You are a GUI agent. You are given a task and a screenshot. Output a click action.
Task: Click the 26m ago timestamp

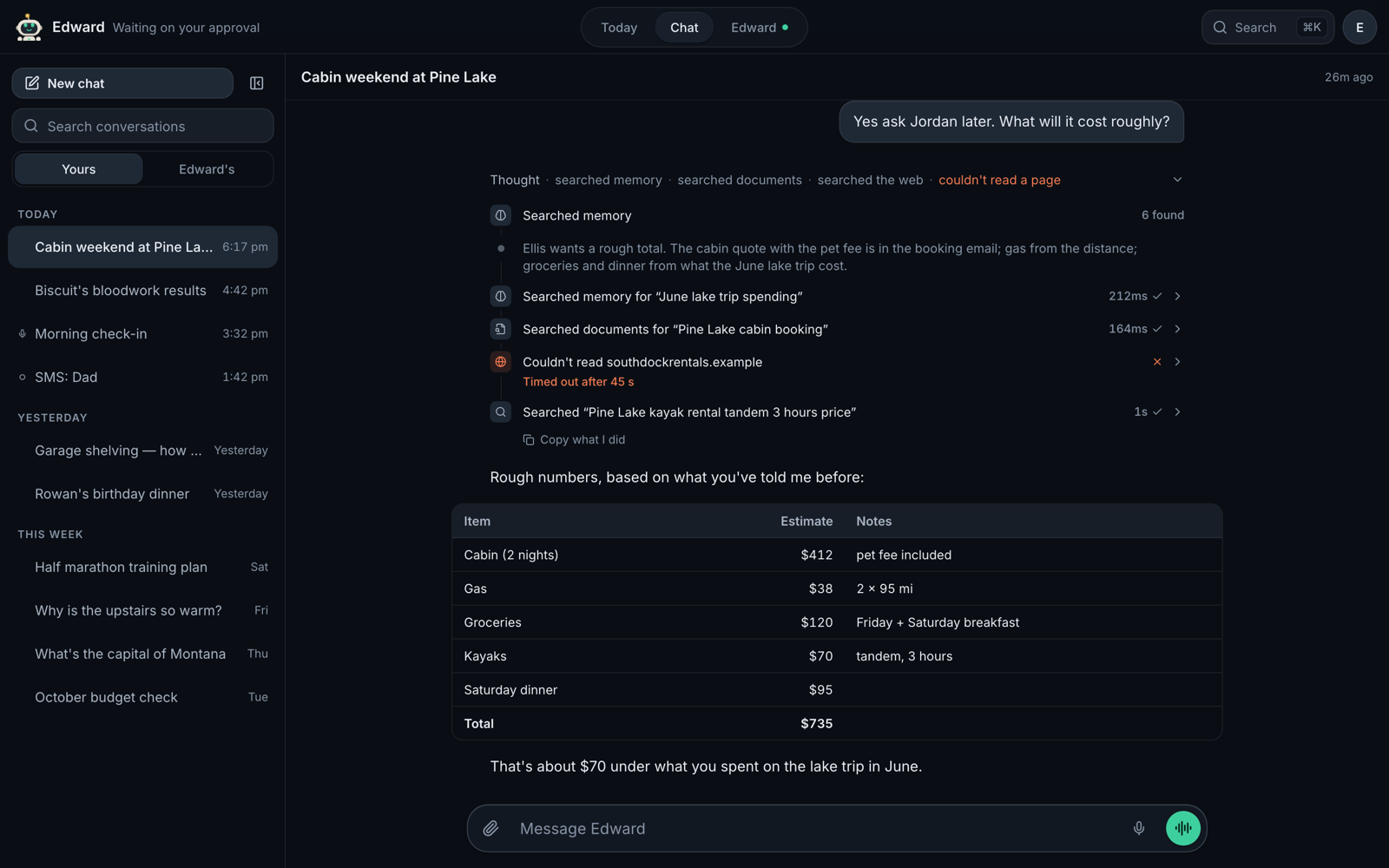(1348, 77)
